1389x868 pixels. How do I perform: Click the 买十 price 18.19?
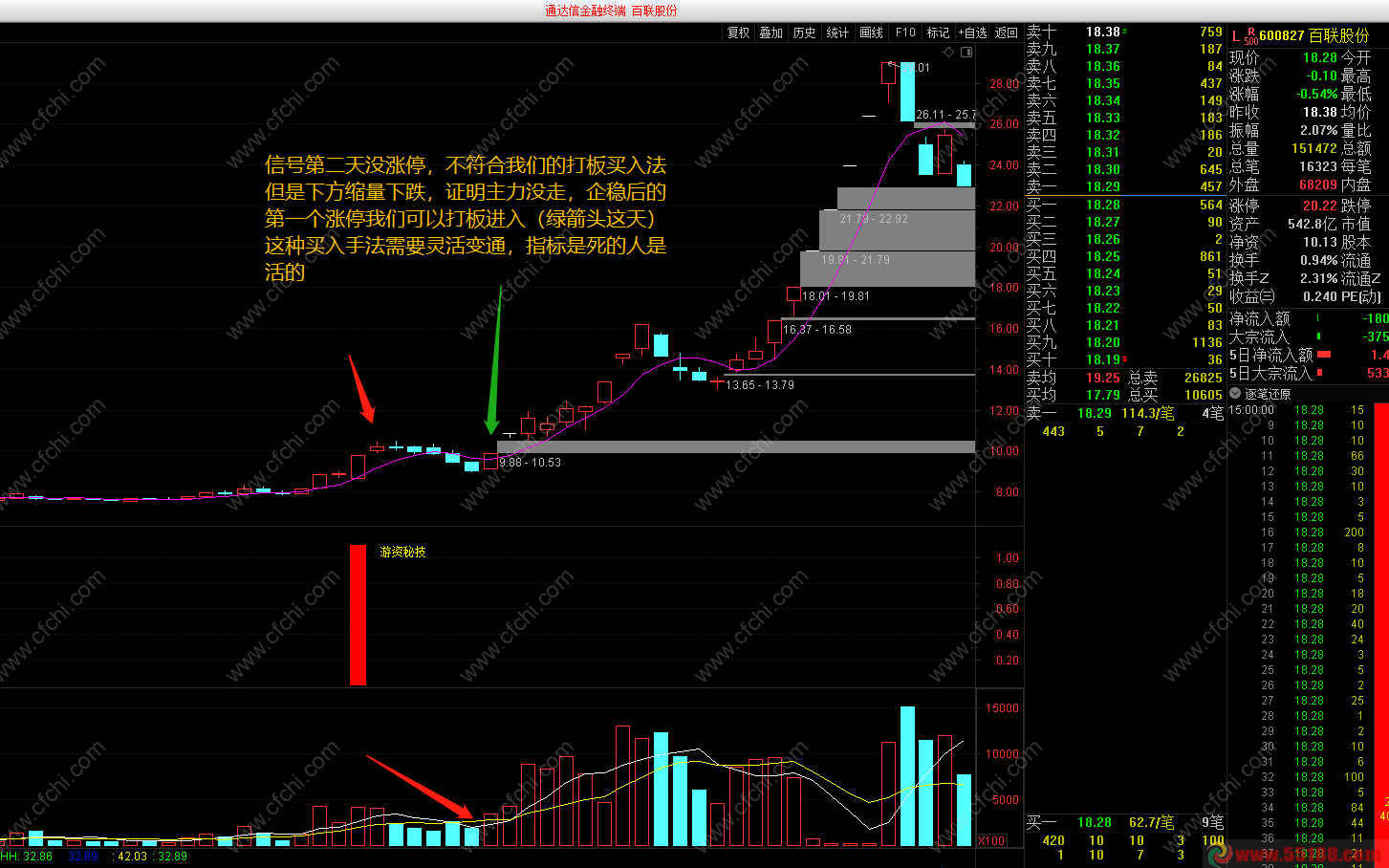point(1103,359)
